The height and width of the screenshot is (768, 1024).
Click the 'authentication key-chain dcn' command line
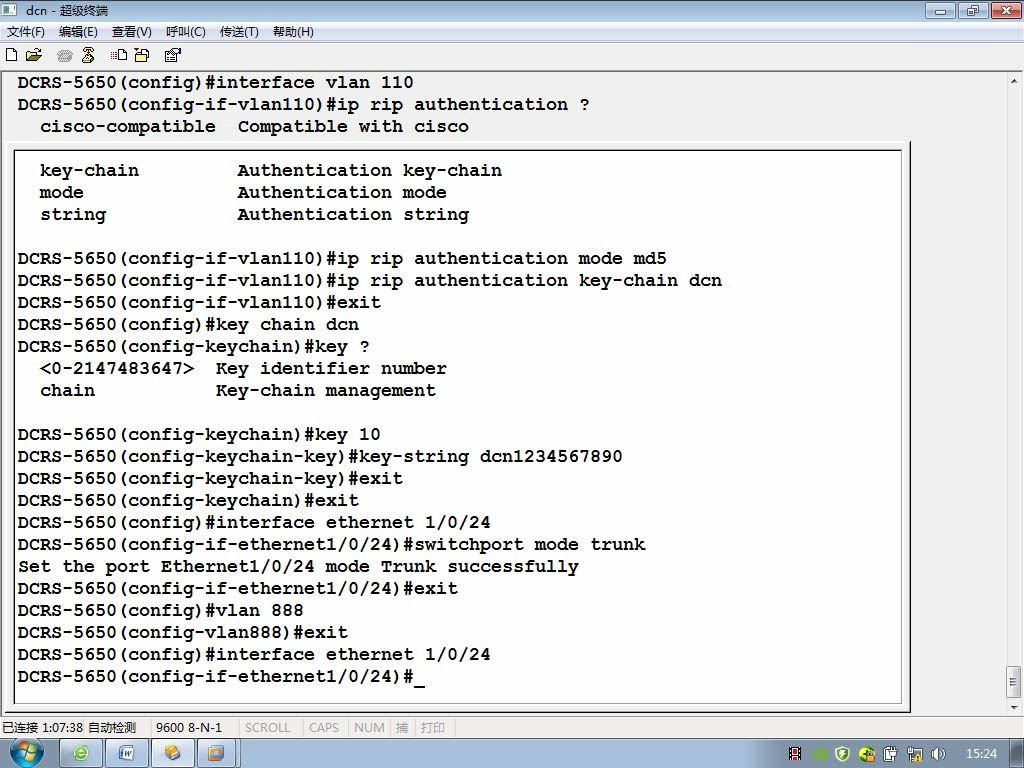coord(370,280)
